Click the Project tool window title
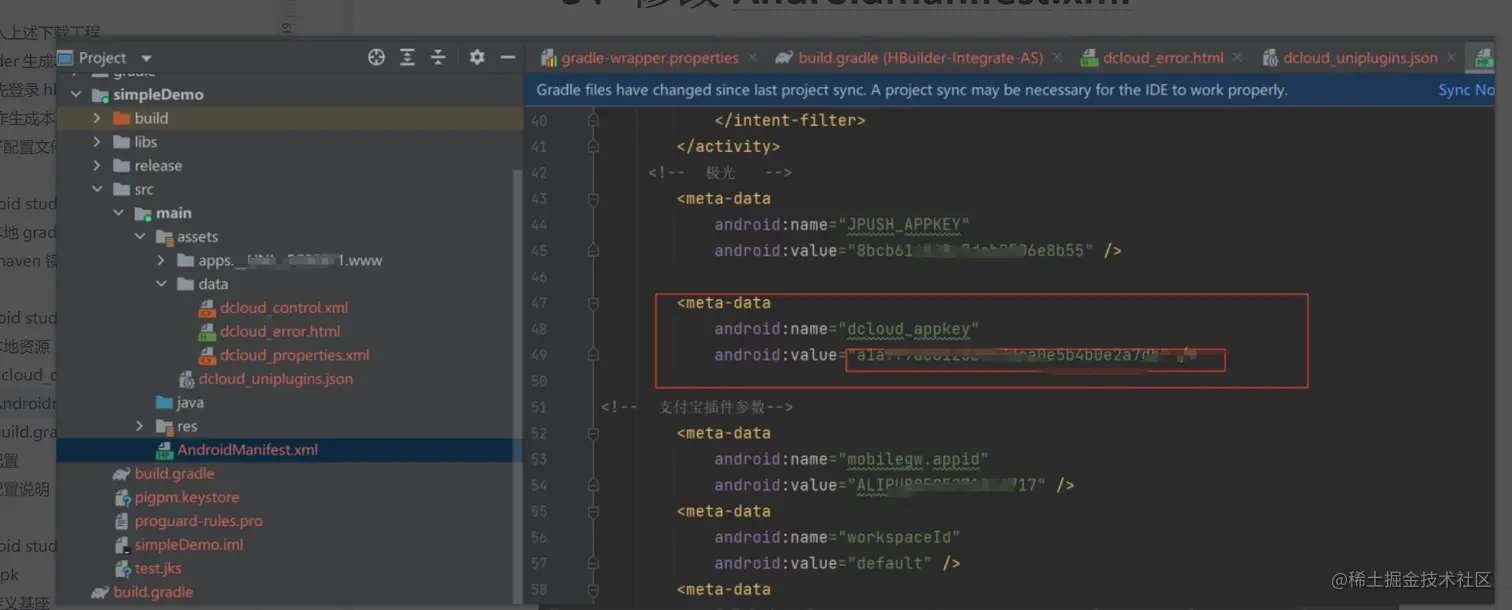 click(x=102, y=58)
